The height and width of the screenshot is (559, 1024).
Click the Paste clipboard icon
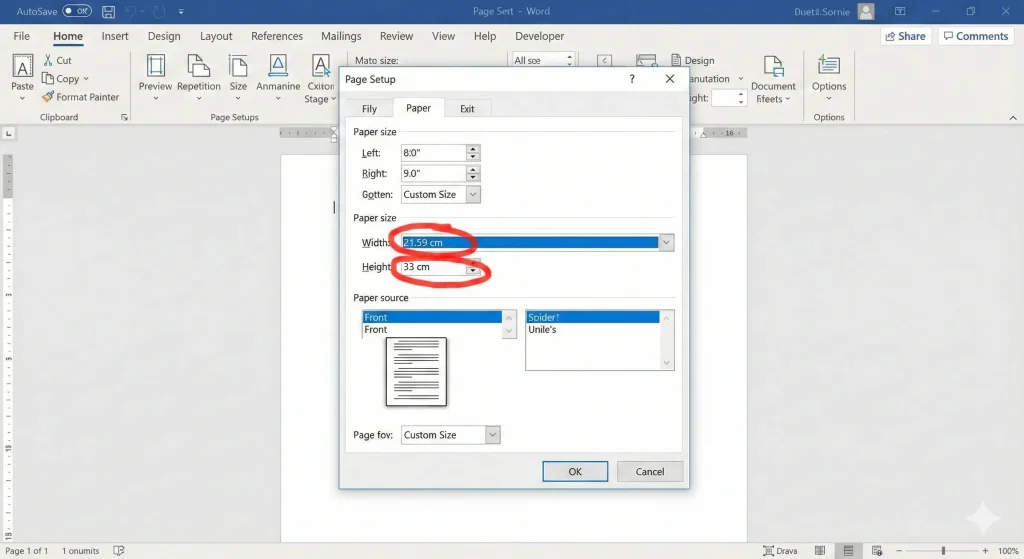point(22,67)
